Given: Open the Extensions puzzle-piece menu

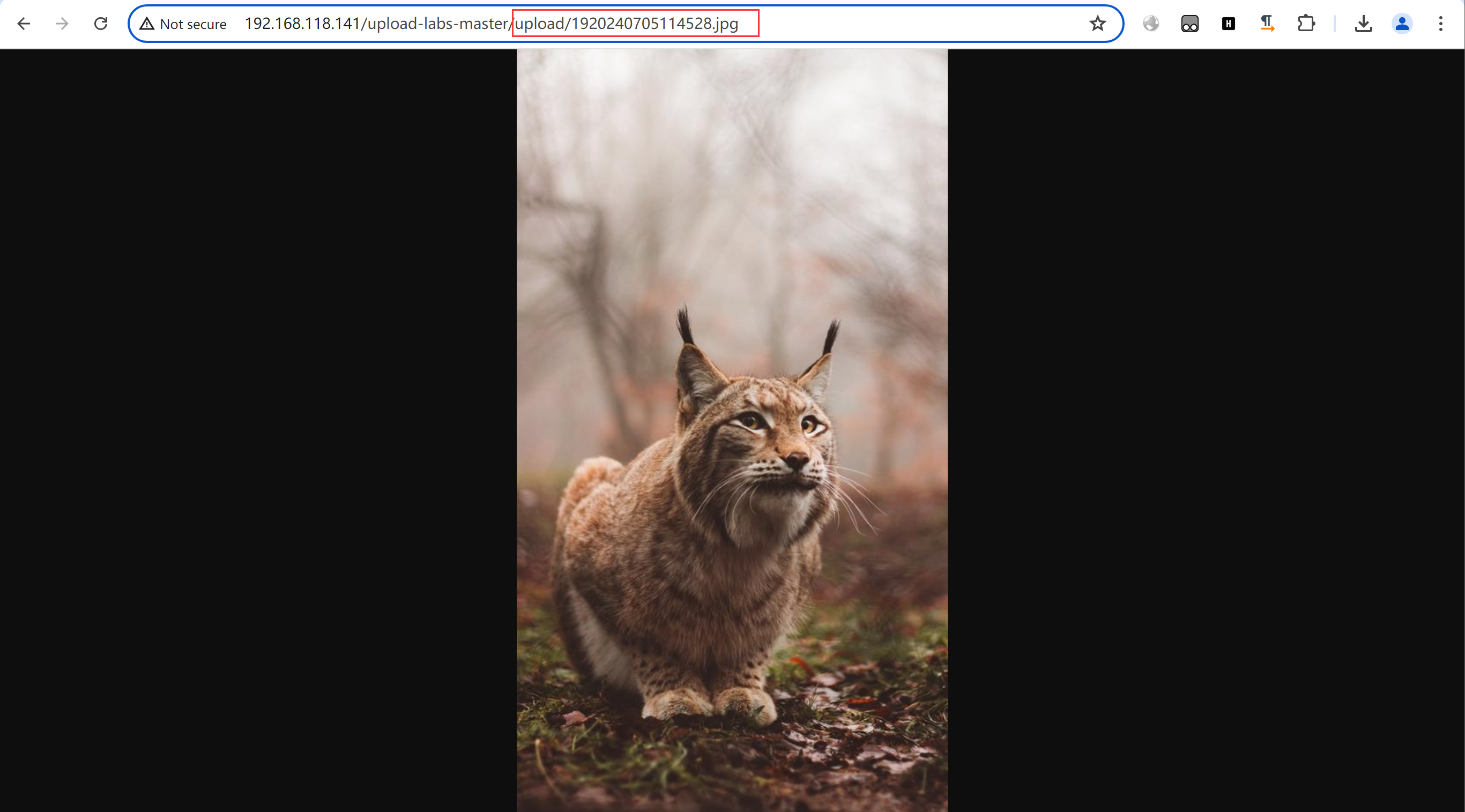Looking at the screenshot, I should pyautogui.click(x=1306, y=24).
